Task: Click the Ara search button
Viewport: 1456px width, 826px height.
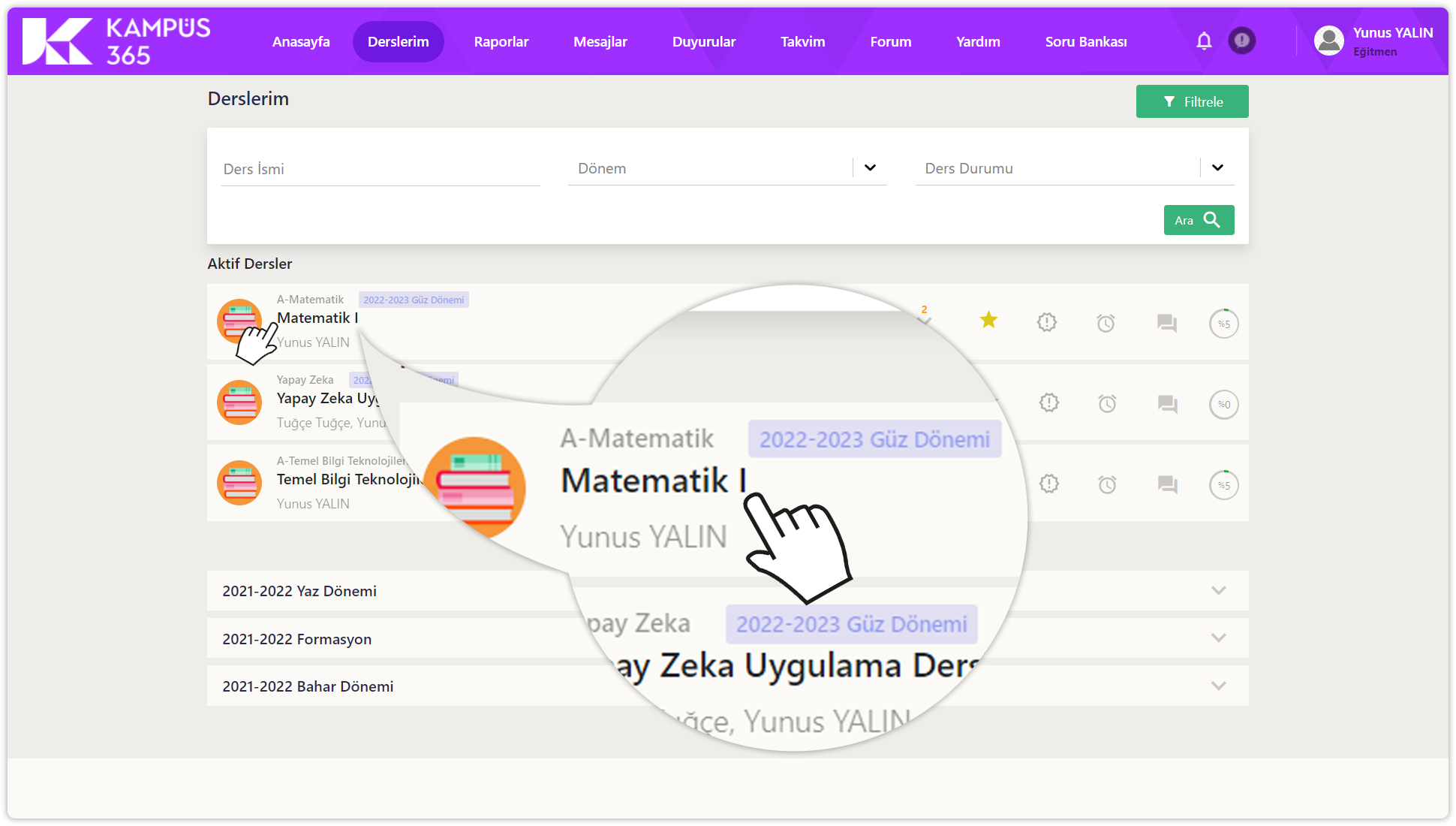Action: click(x=1198, y=220)
